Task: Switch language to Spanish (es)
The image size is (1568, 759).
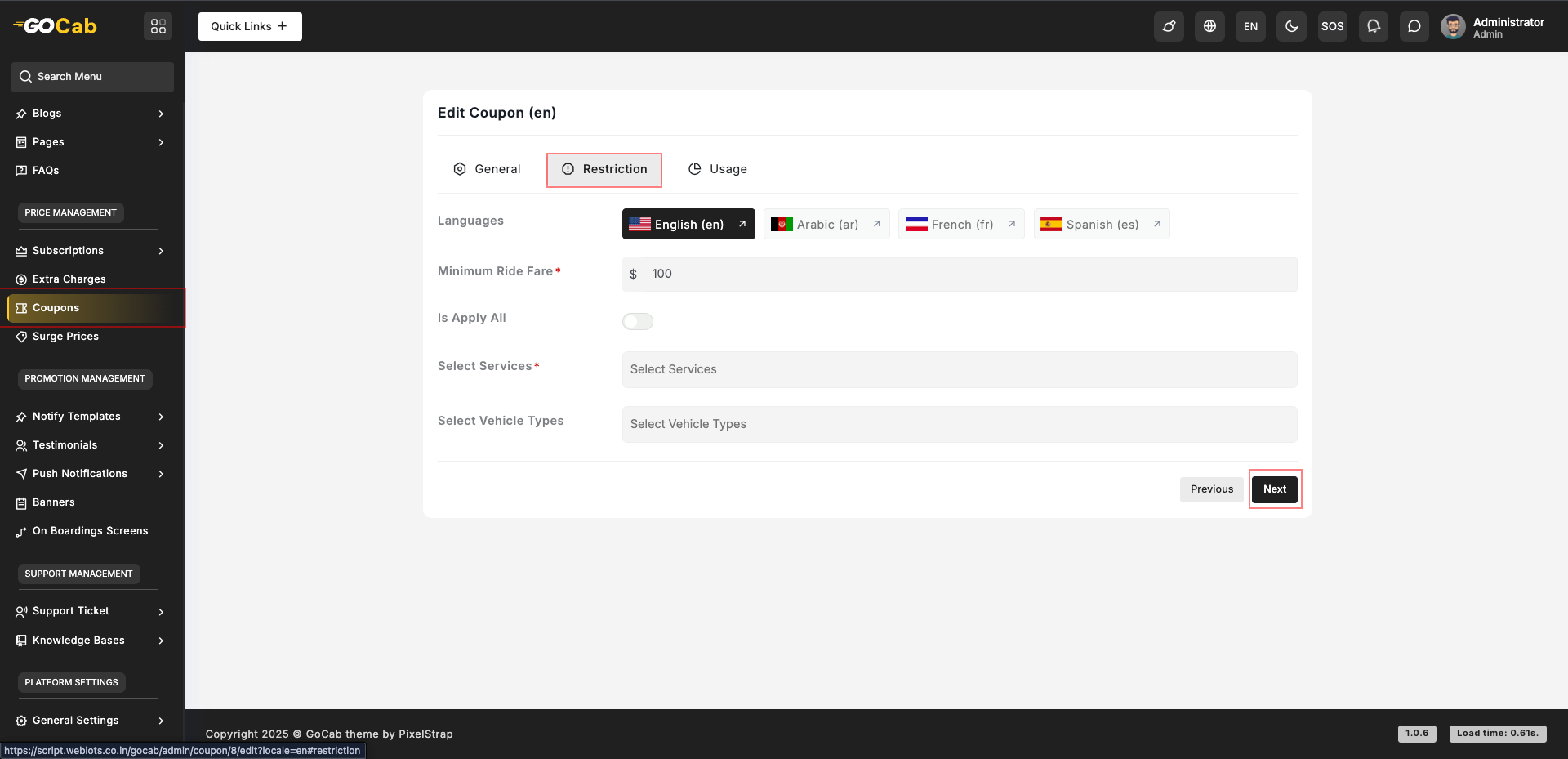Action: point(1101,224)
